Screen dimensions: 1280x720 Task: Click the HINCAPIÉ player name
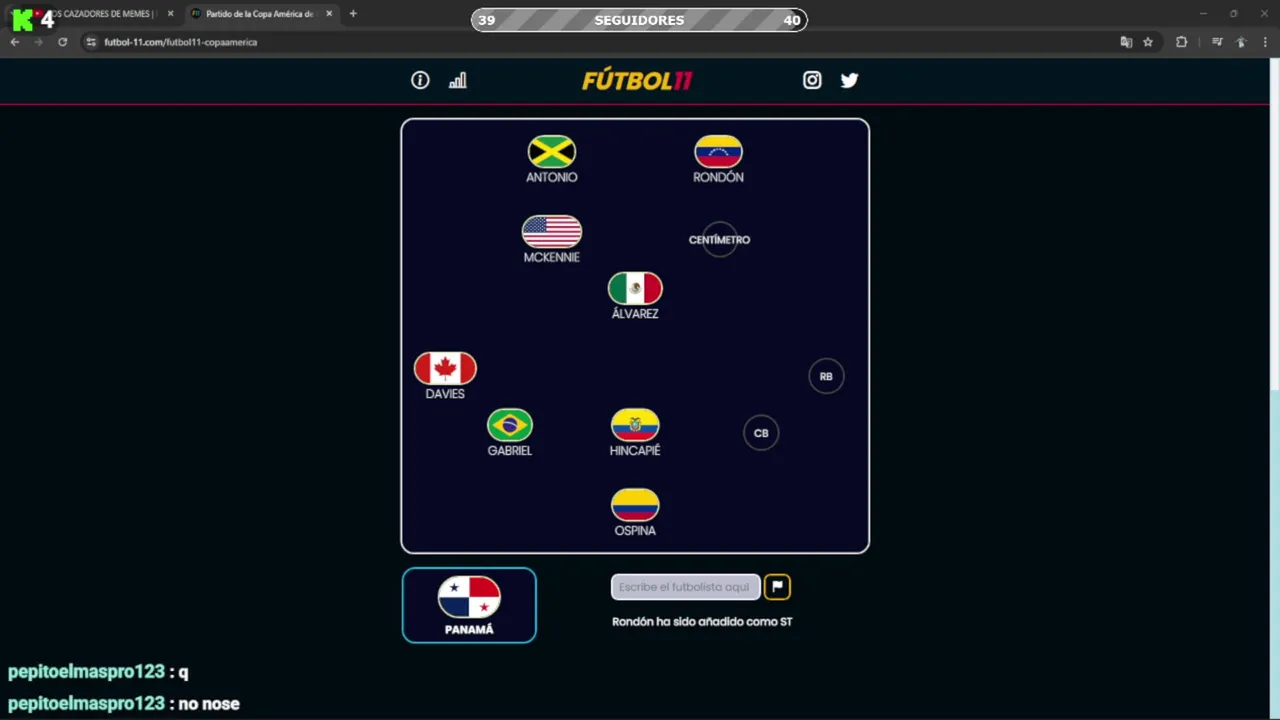(635, 451)
